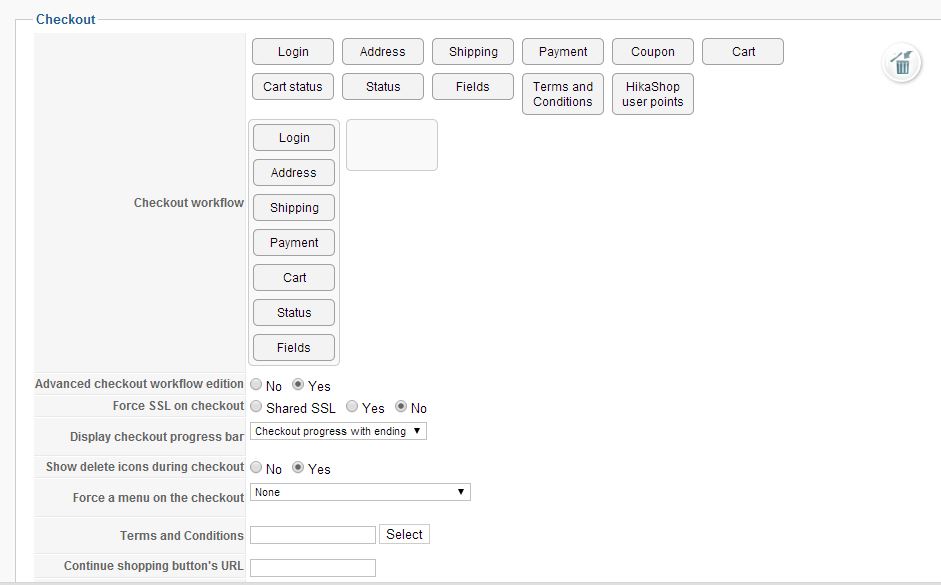941x585 pixels.
Task: Select the Shipping block in top row
Action: [473, 52]
